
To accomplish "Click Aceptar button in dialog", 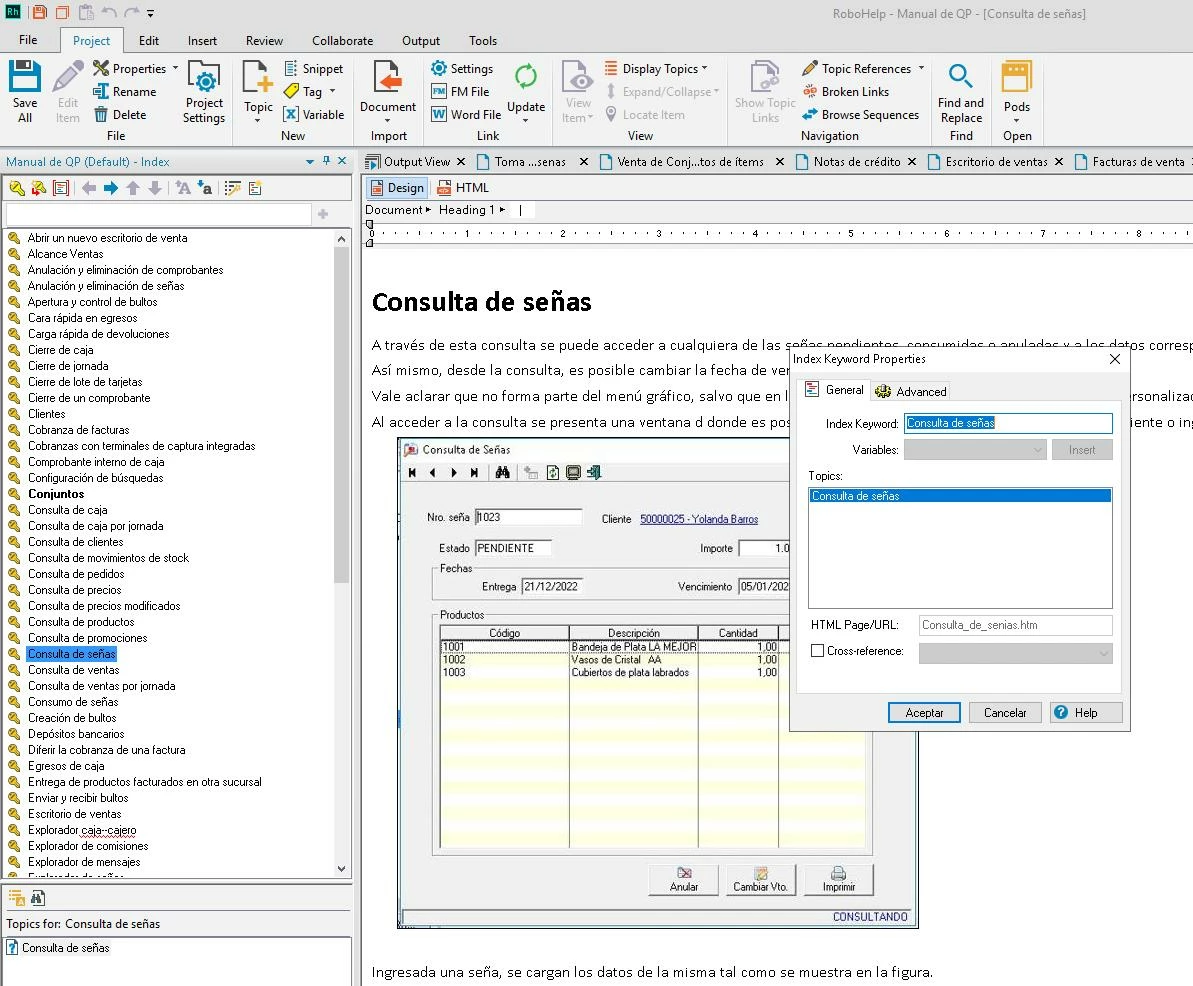I will [924, 713].
